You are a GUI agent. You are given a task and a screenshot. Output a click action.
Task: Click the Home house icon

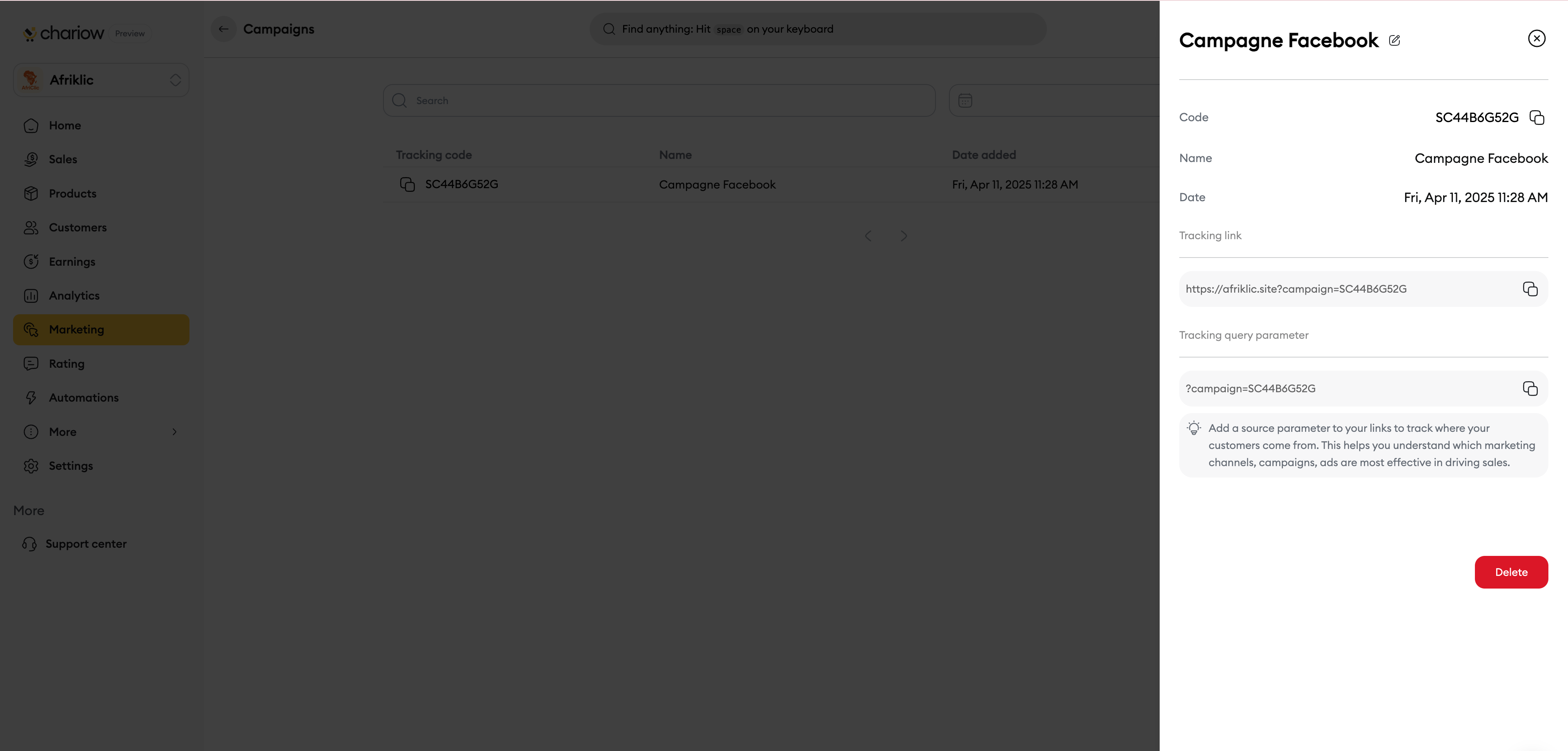click(31, 125)
